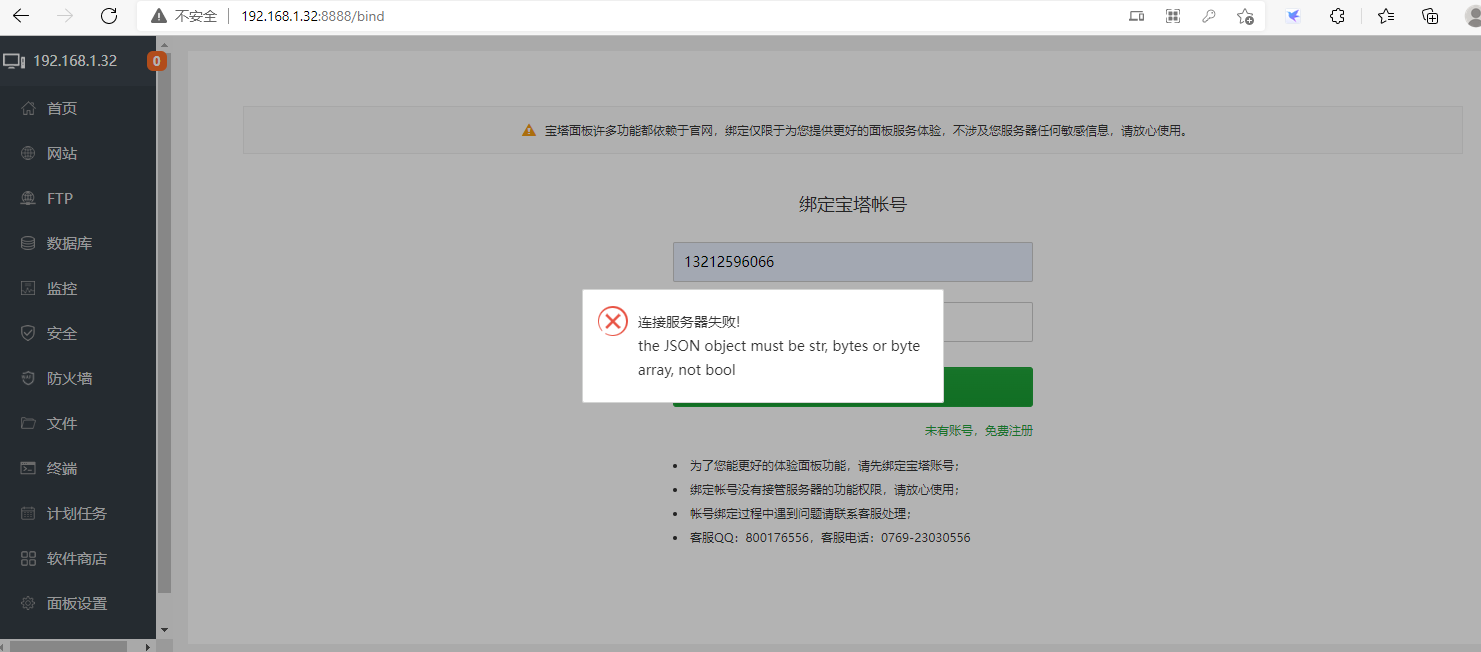Click the terminal icon next to 终端
Screen dimensions: 1481x652
(x=28, y=468)
